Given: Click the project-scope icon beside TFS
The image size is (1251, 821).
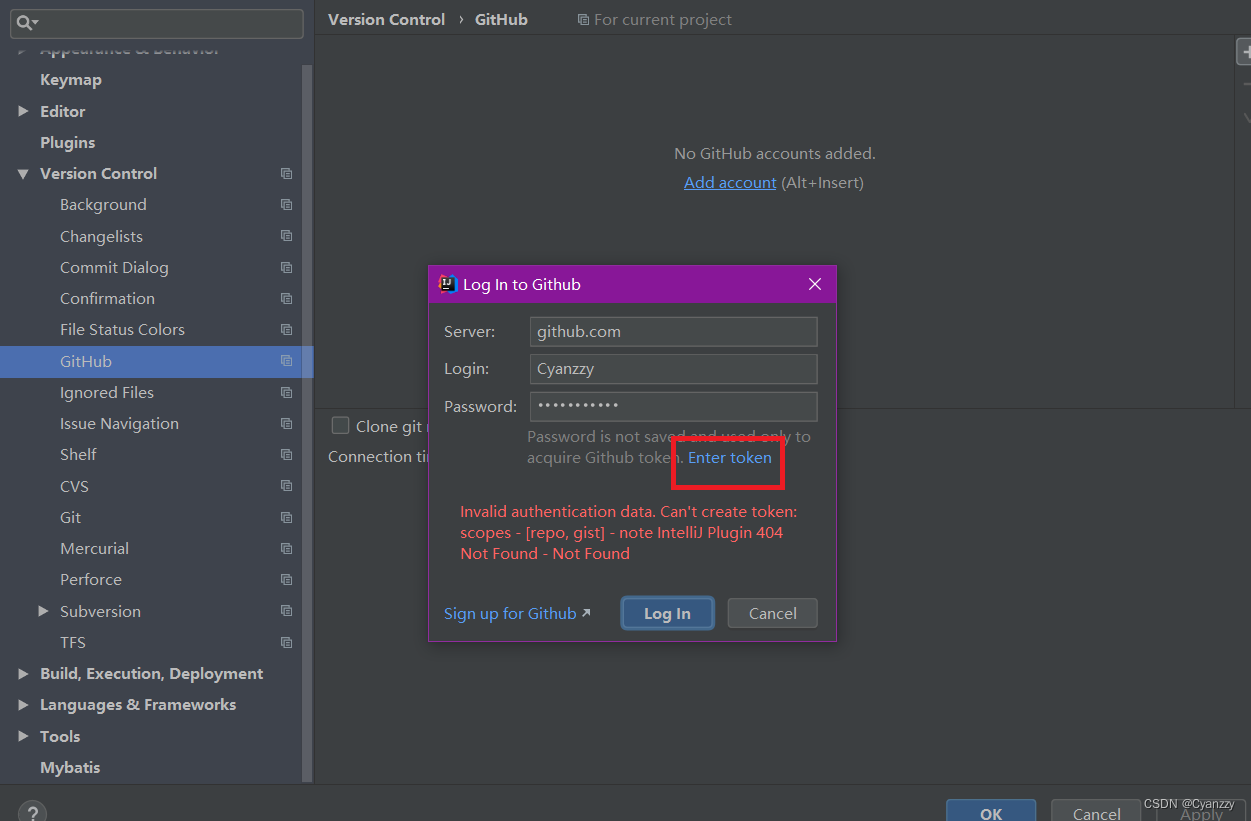Looking at the screenshot, I should [286, 642].
